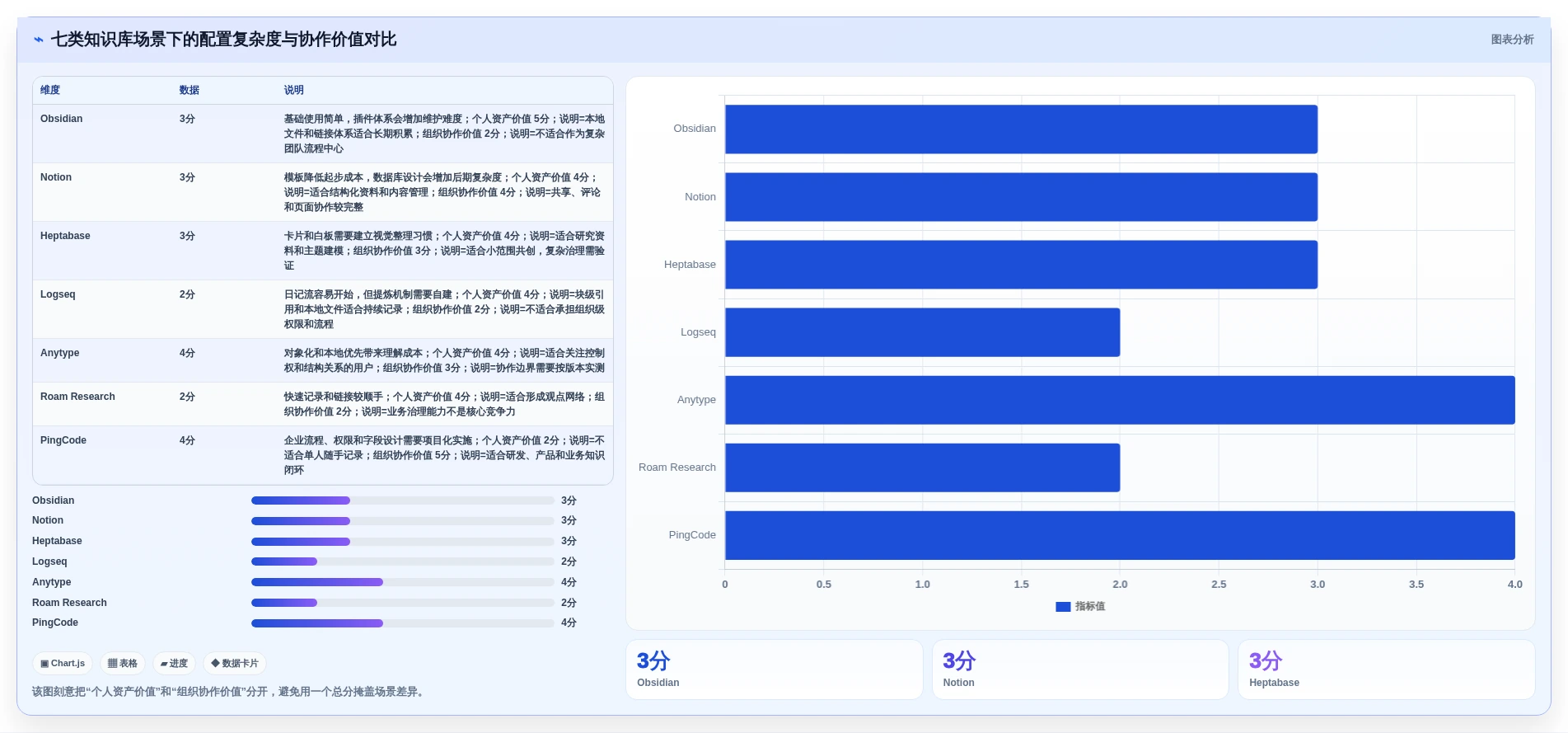Click the PingCode chart bar

coord(1120,535)
